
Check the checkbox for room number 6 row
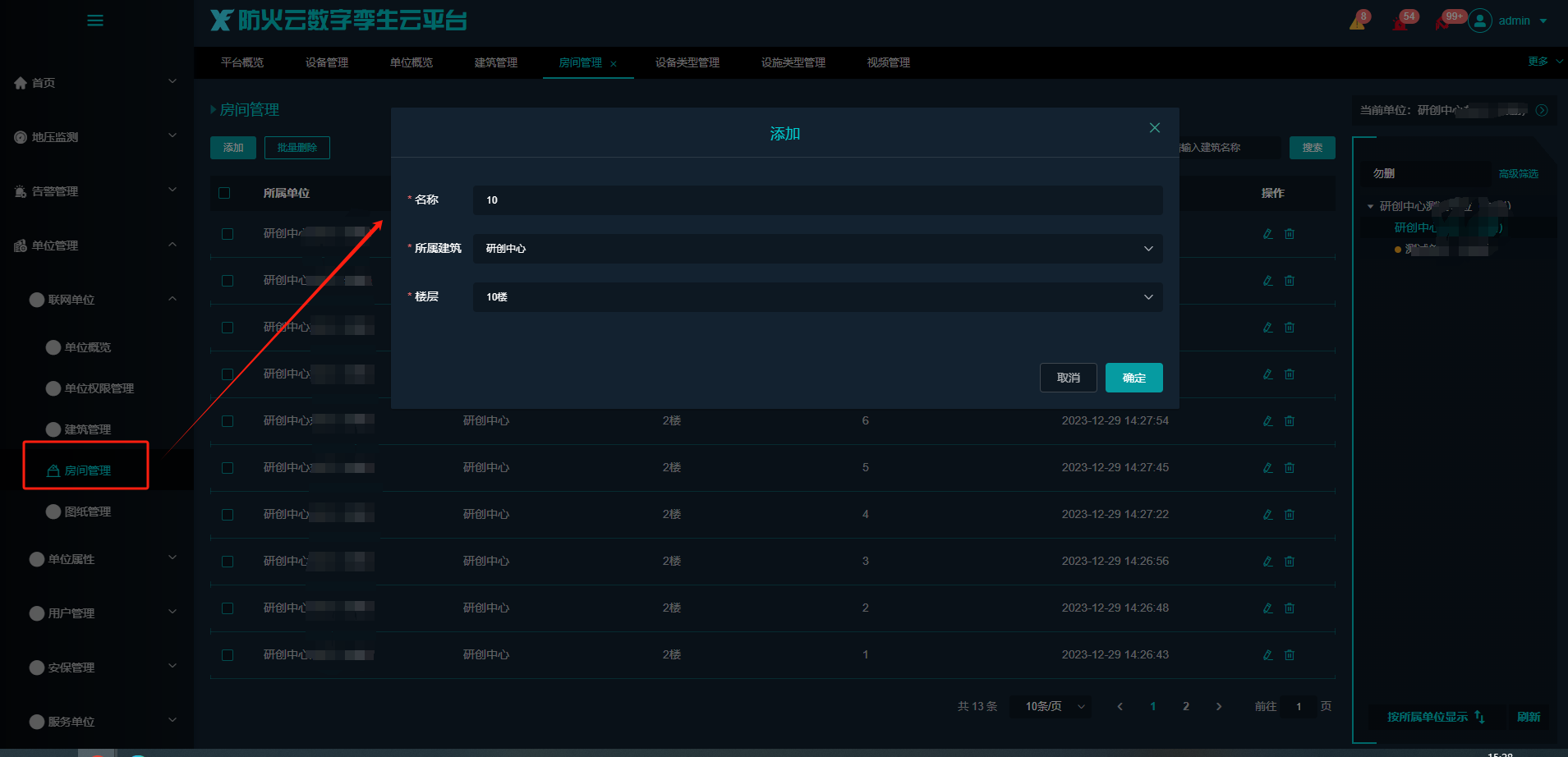(x=228, y=421)
